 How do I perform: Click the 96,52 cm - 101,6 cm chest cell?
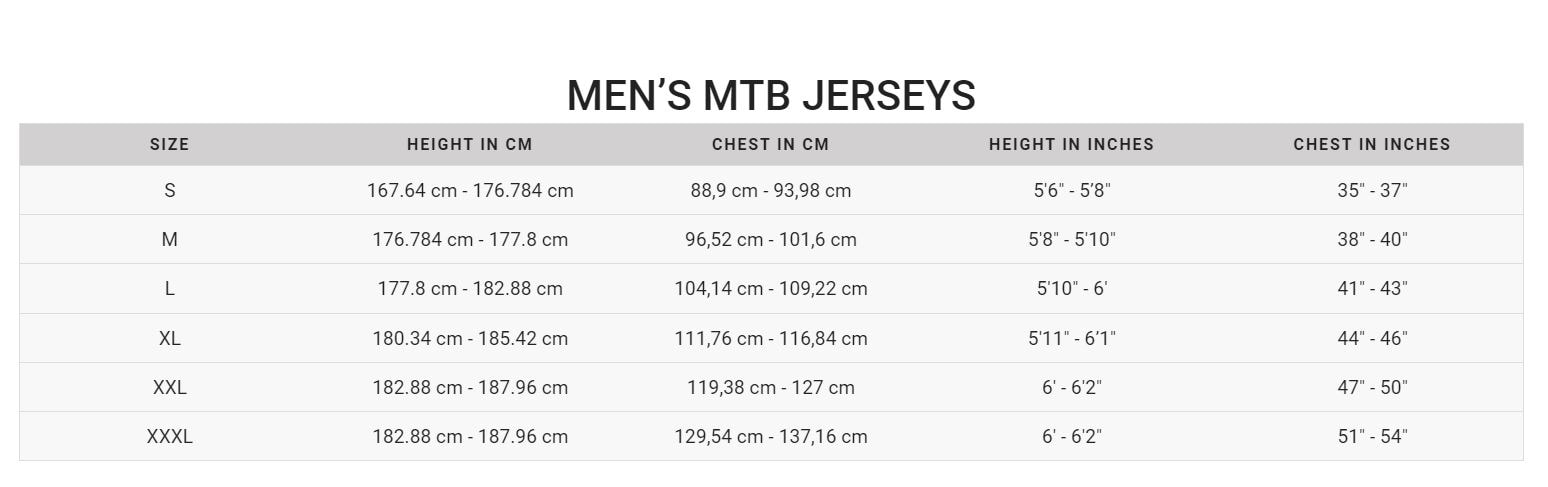coord(771,240)
